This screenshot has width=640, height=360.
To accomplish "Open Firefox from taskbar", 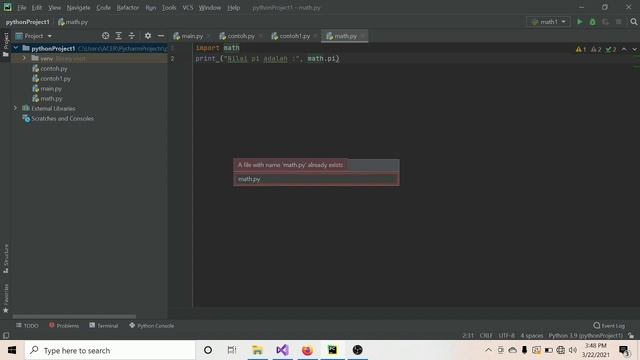I will coord(307,350).
